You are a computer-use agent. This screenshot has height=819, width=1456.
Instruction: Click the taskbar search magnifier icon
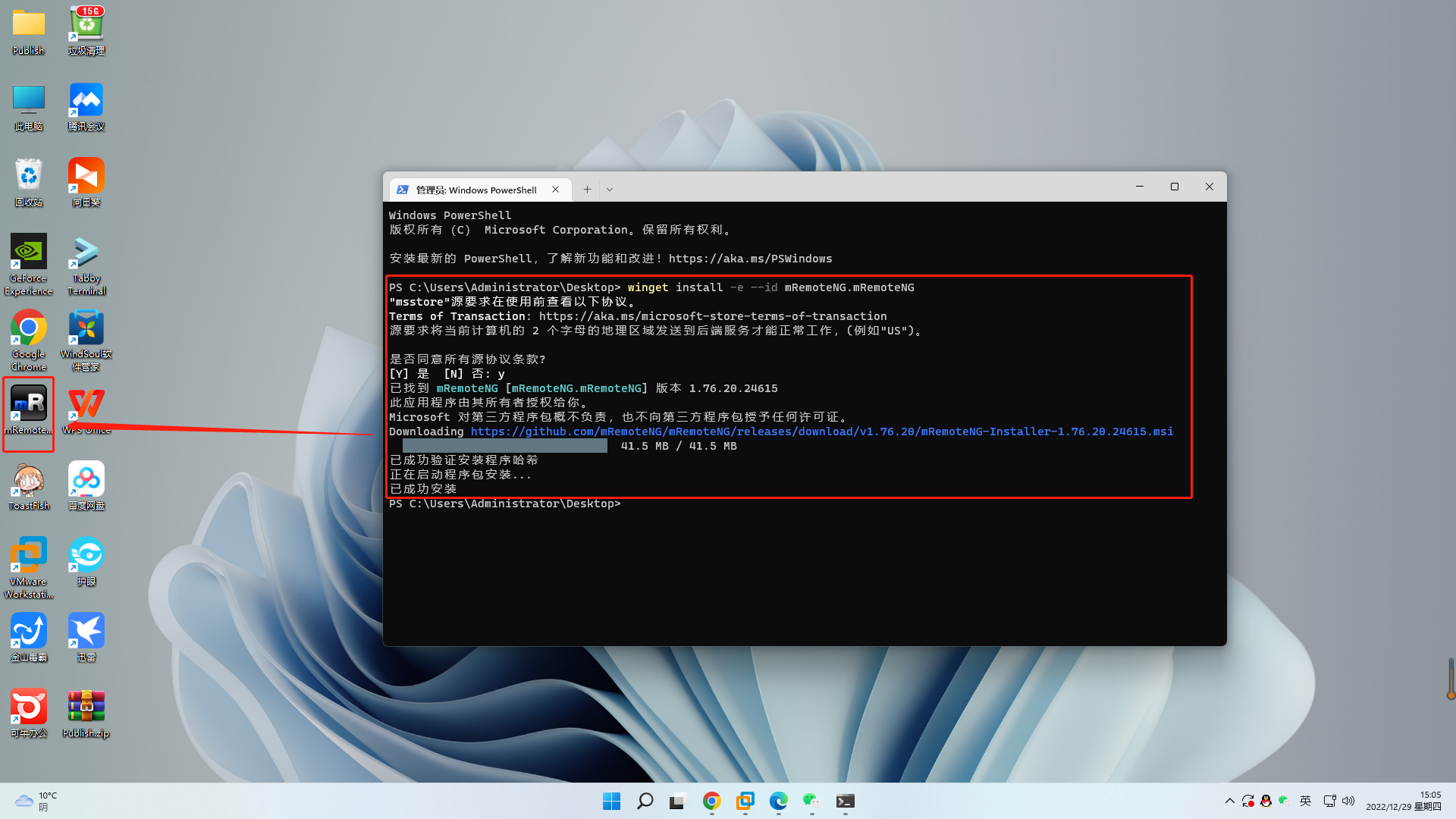click(x=645, y=801)
